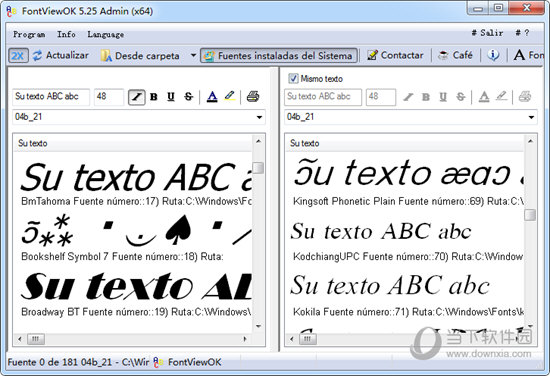
Task: Open the blue info icon
Action: pos(493,55)
